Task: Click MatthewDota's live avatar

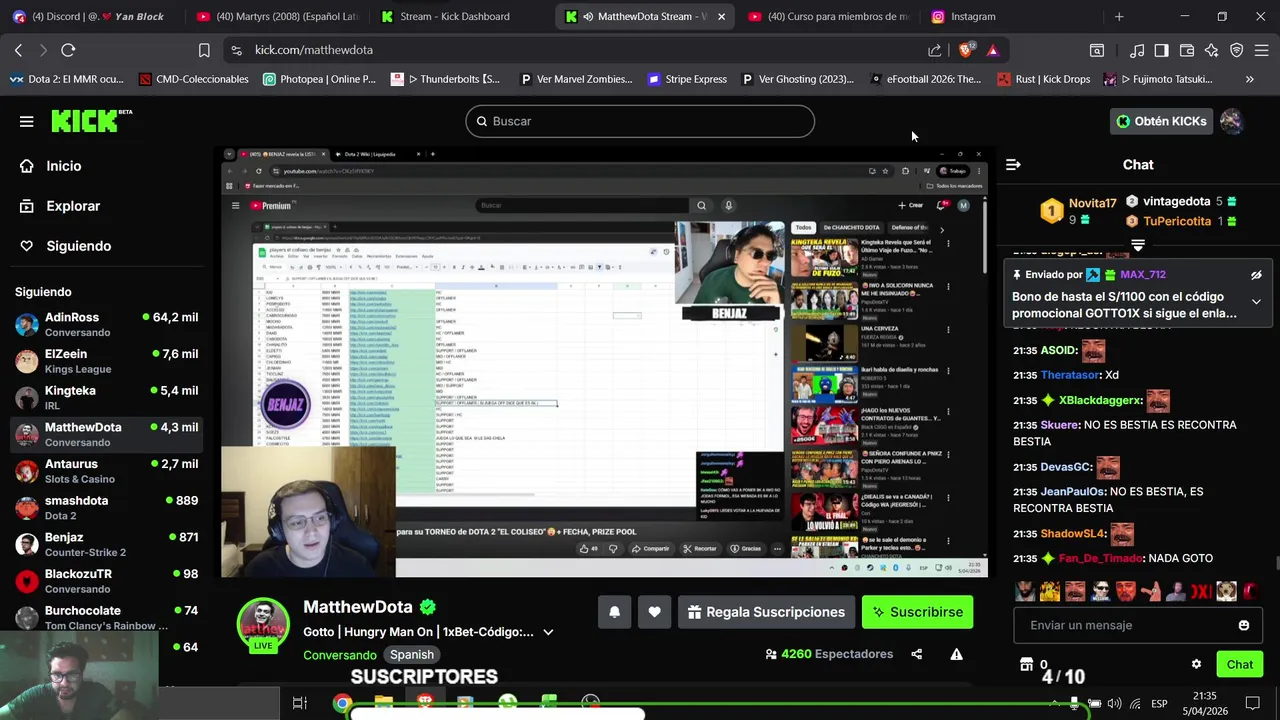Action: click(263, 625)
